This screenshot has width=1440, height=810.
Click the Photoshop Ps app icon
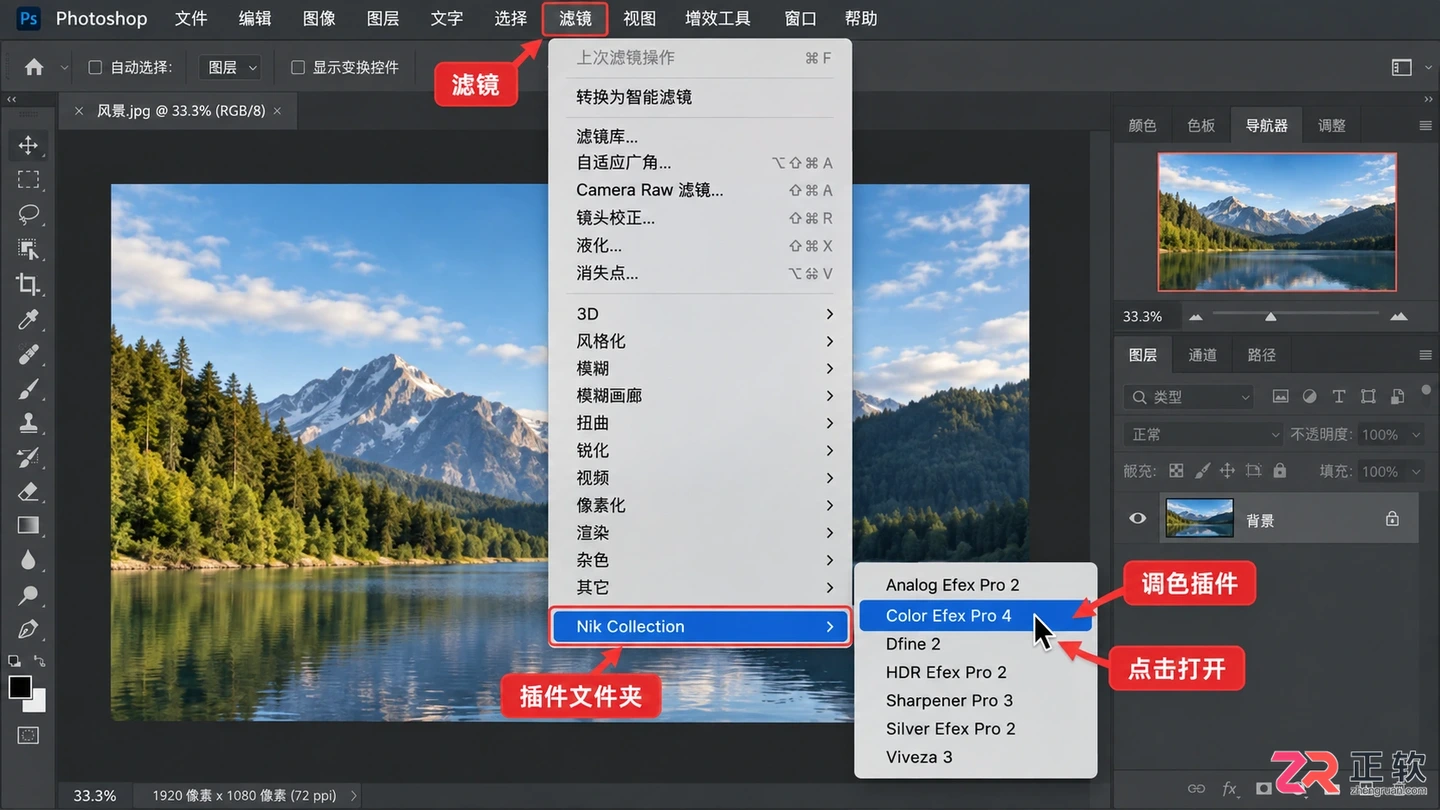(x=28, y=18)
